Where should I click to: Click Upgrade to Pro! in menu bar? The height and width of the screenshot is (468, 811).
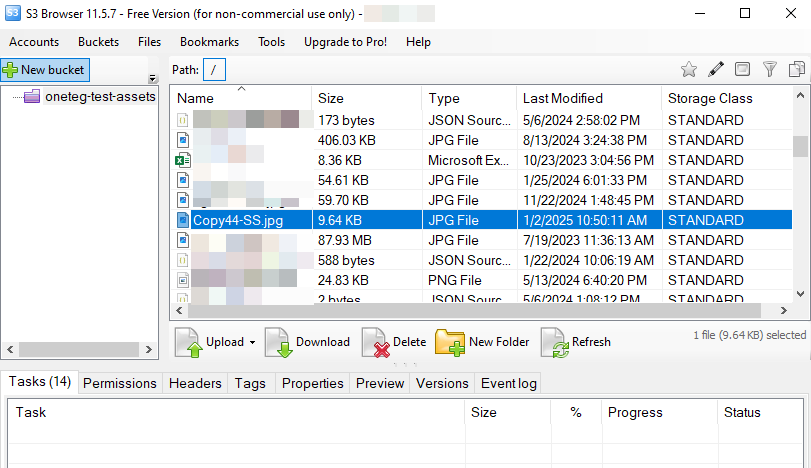(x=345, y=42)
